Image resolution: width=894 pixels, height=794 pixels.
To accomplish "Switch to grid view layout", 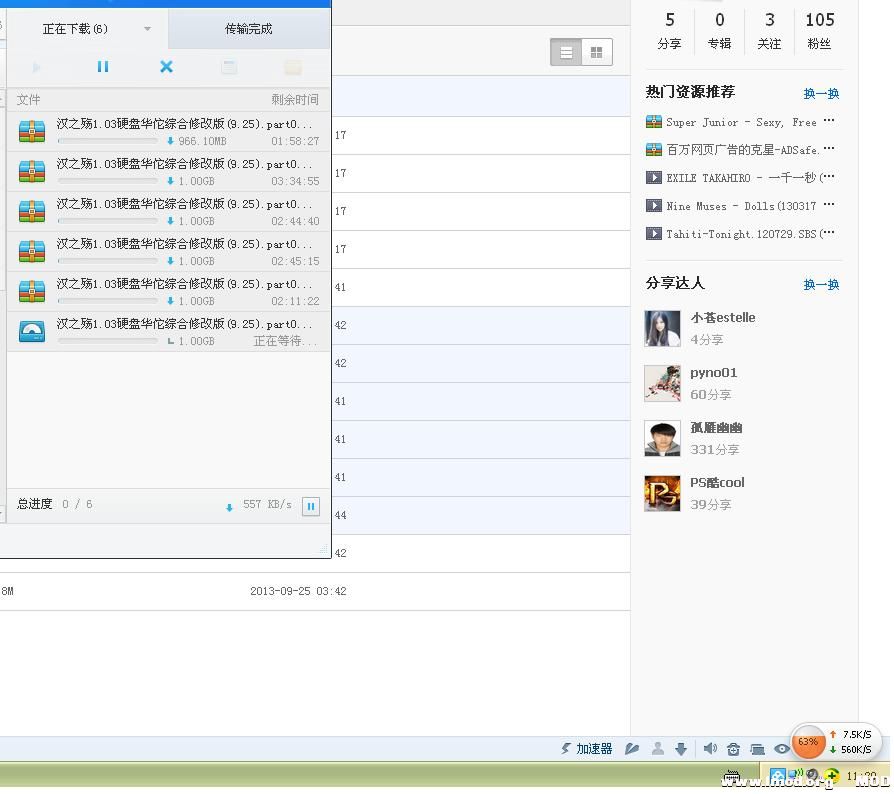I will pos(597,51).
